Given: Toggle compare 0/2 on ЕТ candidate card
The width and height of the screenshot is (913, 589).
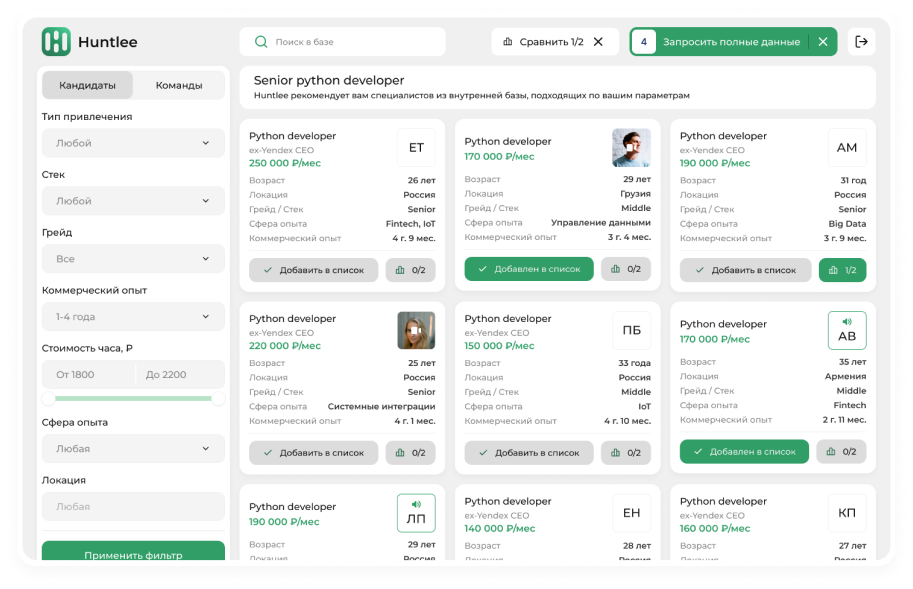Looking at the screenshot, I should tap(411, 270).
